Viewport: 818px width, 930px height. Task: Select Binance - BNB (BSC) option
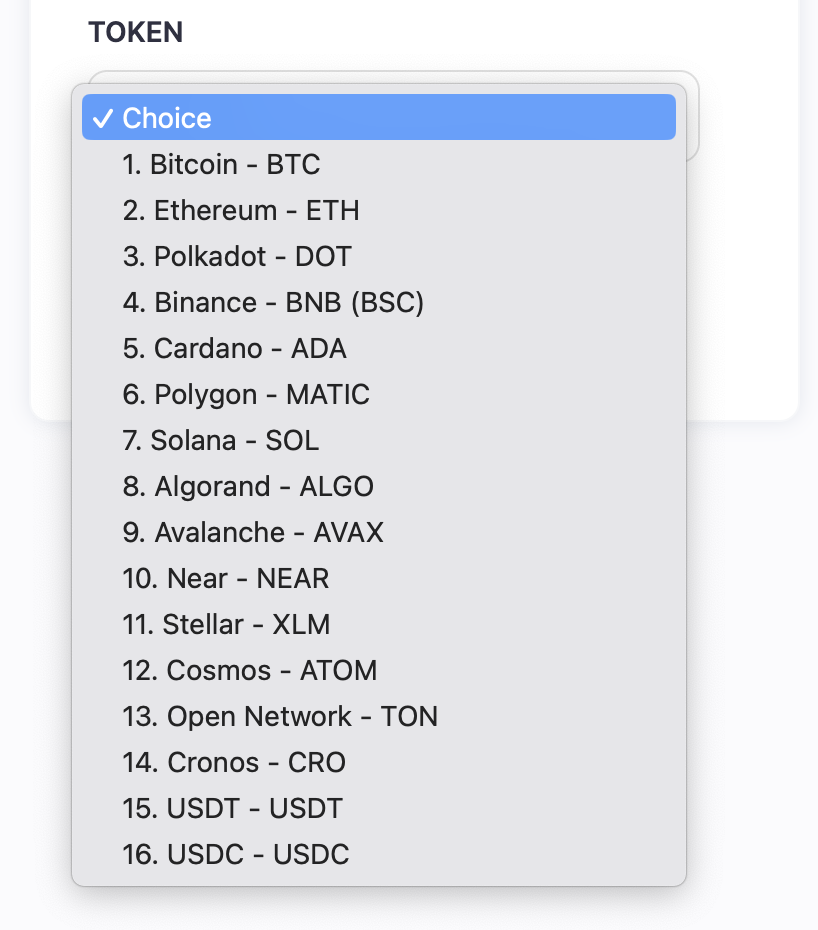tap(273, 302)
